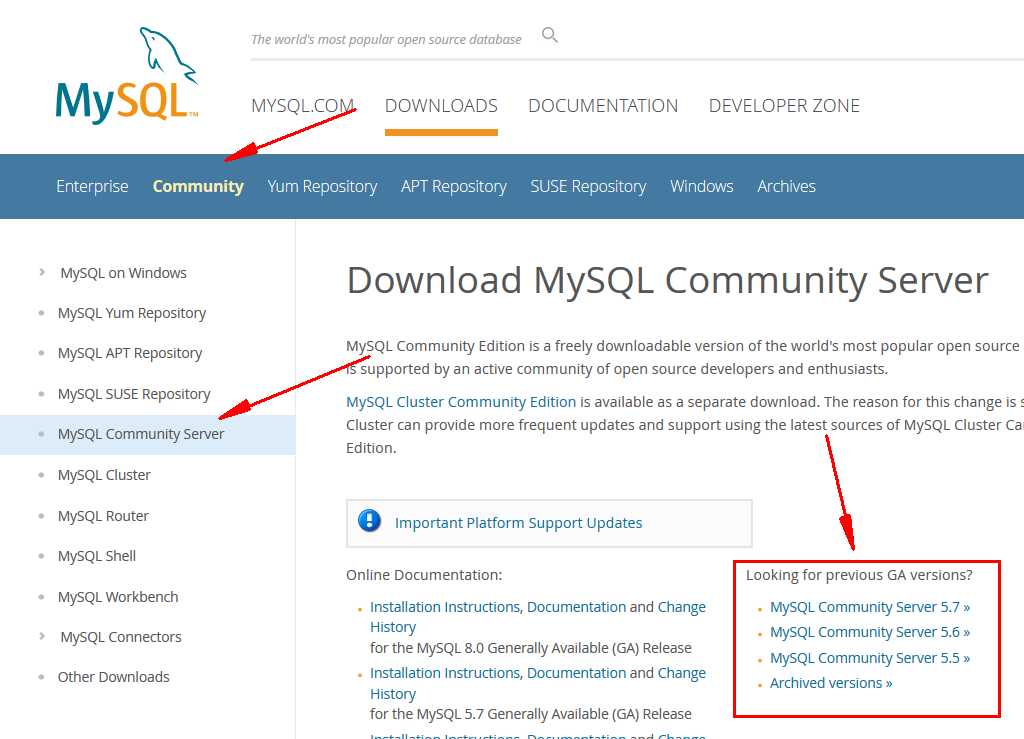The width and height of the screenshot is (1024, 739).
Task: Open Installation Instructions link for 5.7 release
Action: tap(445, 673)
